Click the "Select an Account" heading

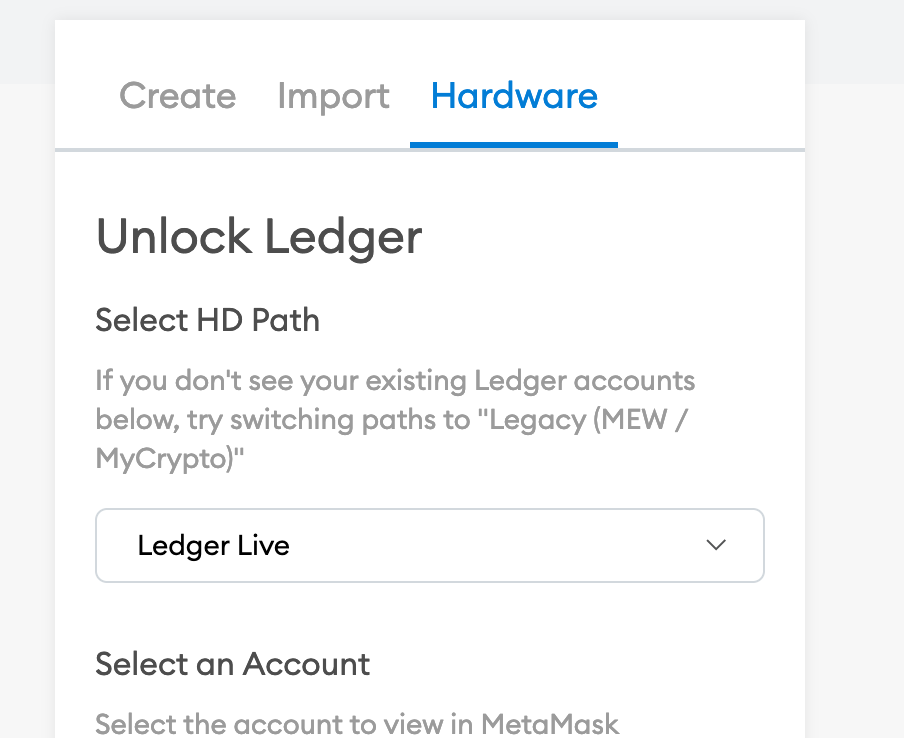tap(232, 664)
